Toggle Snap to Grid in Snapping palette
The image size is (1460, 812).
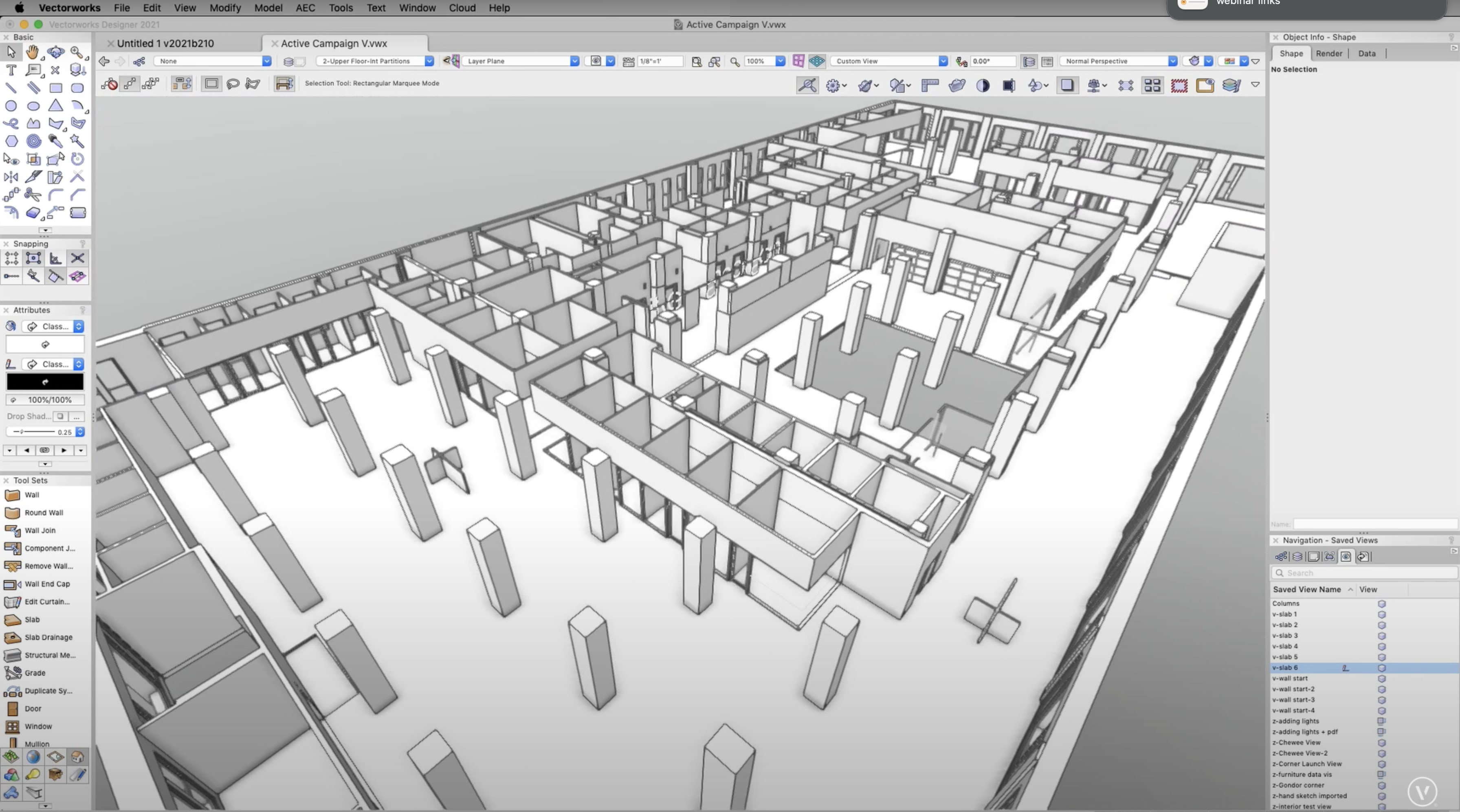(x=11, y=259)
